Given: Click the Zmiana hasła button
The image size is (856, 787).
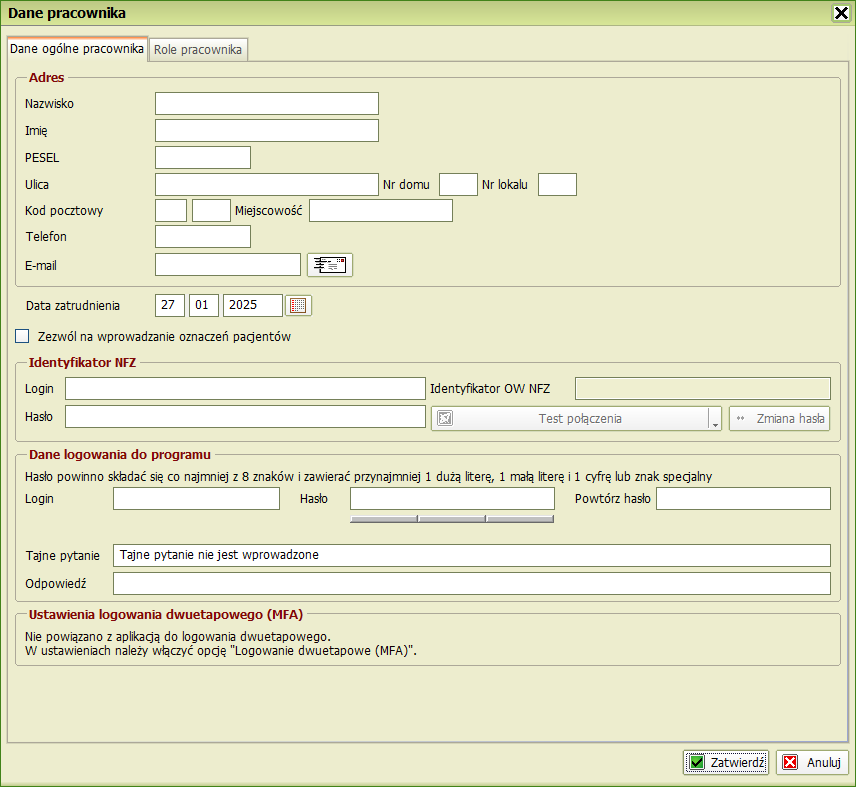Looking at the screenshot, I should pos(780,419).
